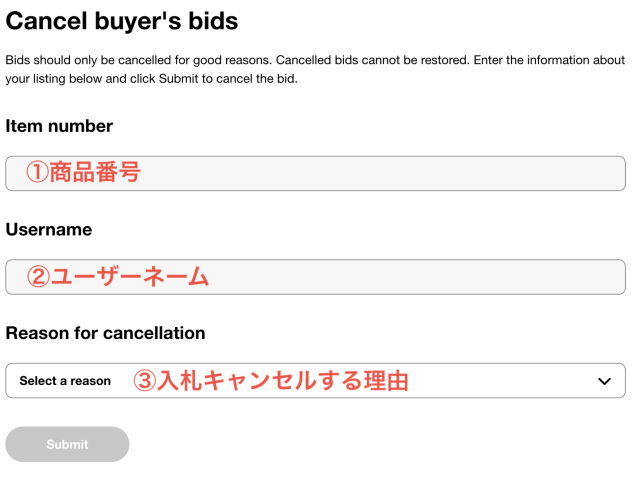Click the "Reason for cancellation" label
The image size is (640, 477).
coord(105,333)
